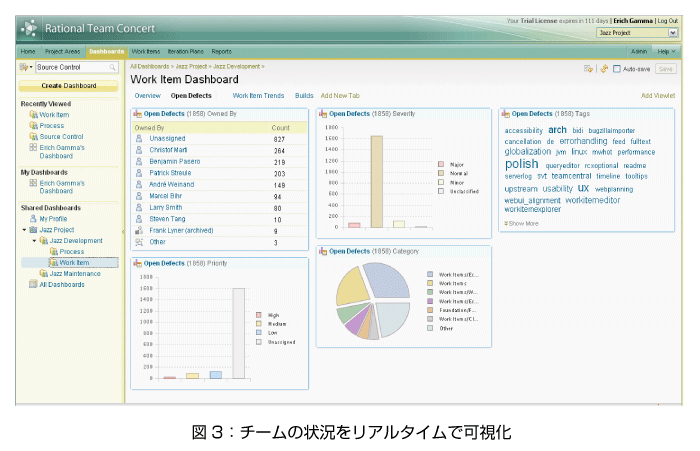Collapse the Jazz Development tree node

pos(35,241)
